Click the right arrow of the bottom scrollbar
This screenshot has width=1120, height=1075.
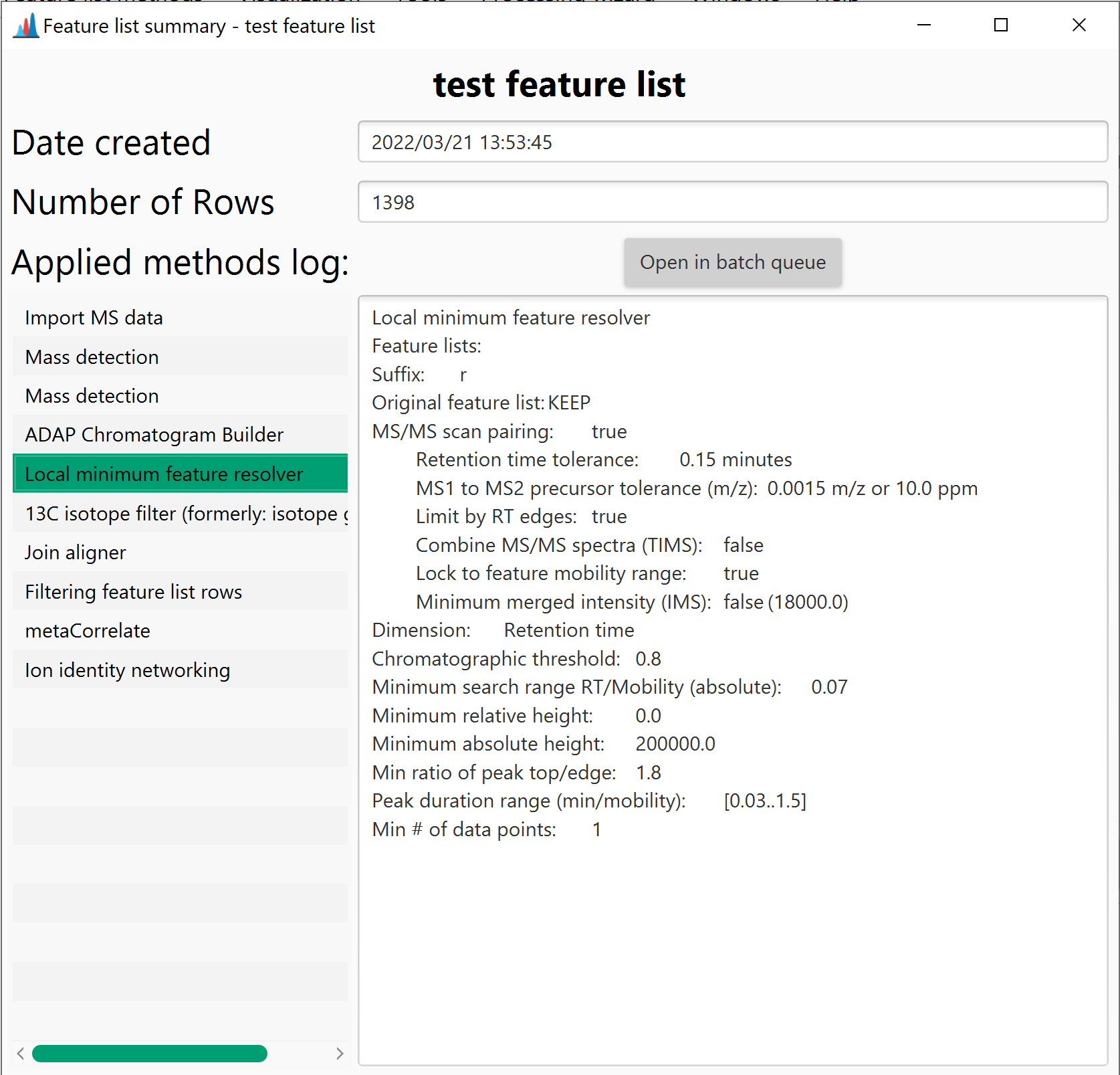tap(341, 1054)
